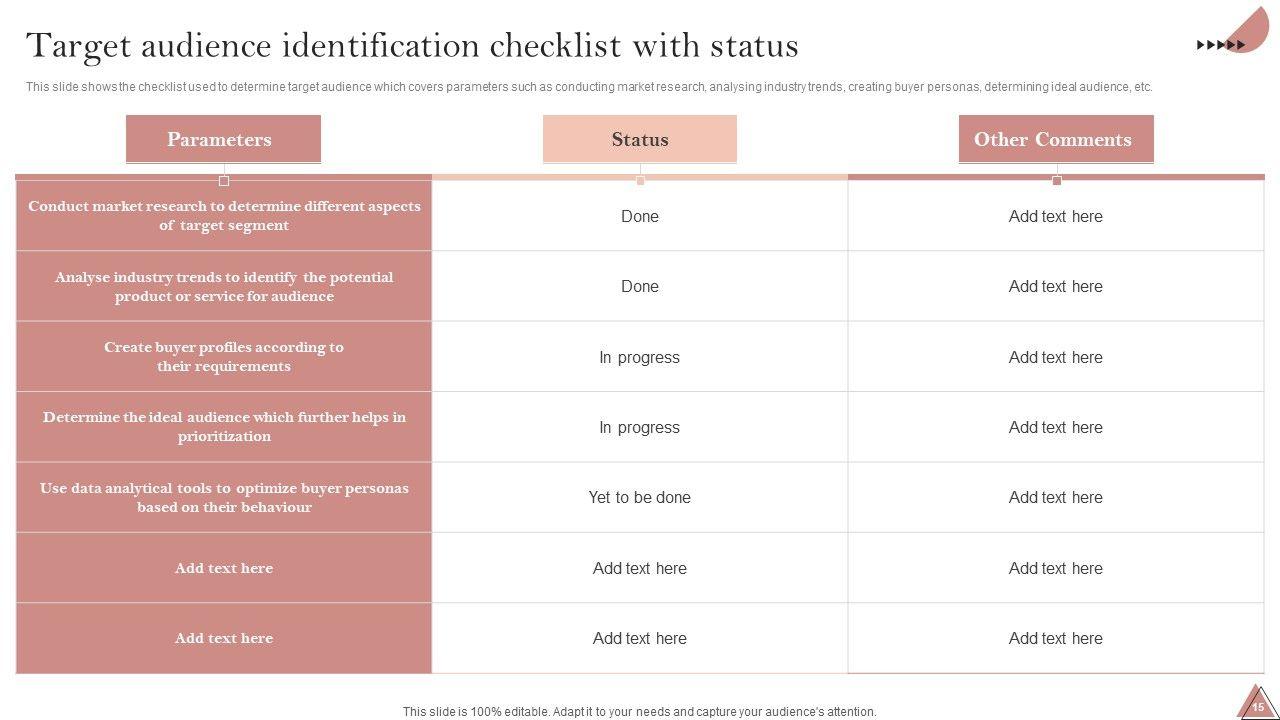Screen dimensions: 1280x720
Task: Click the Other Comments column header
Action: click(x=1055, y=139)
